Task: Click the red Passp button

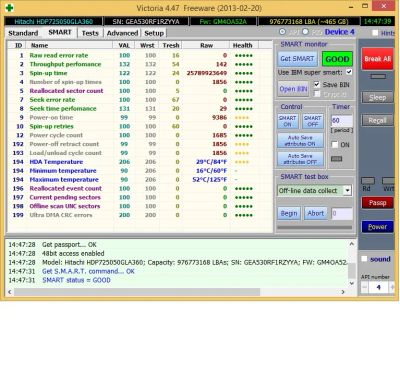Action: coord(377,203)
